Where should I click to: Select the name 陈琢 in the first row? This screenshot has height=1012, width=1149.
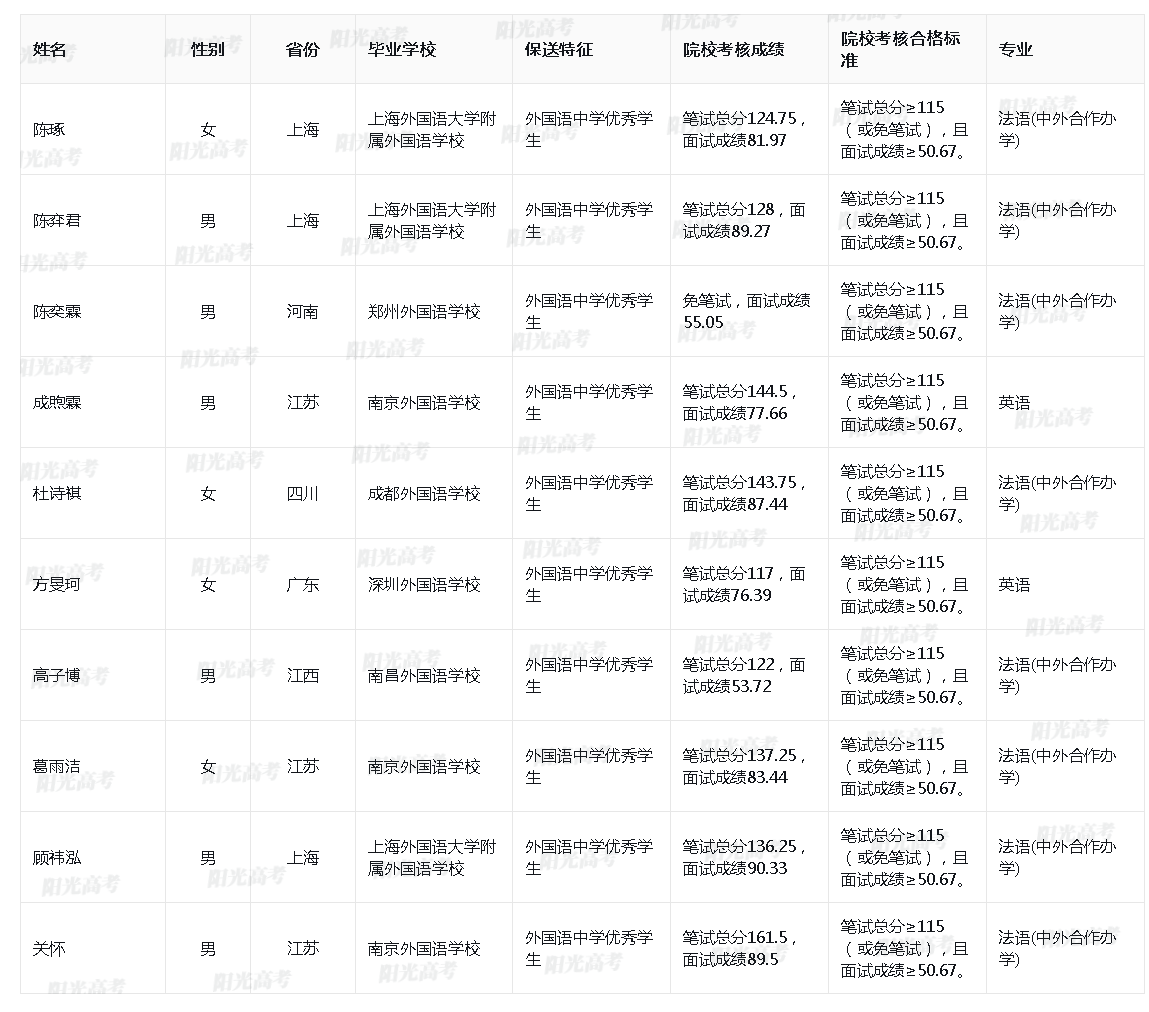(47, 129)
